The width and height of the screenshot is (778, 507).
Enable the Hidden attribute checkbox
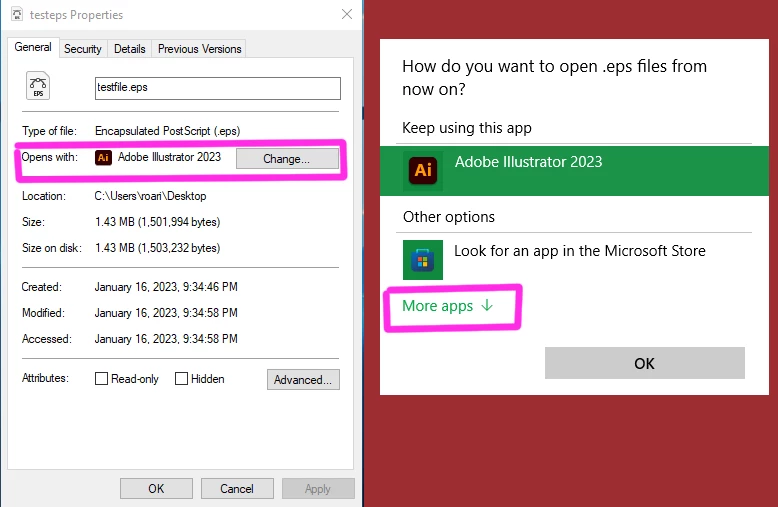[x=182, y=379]
